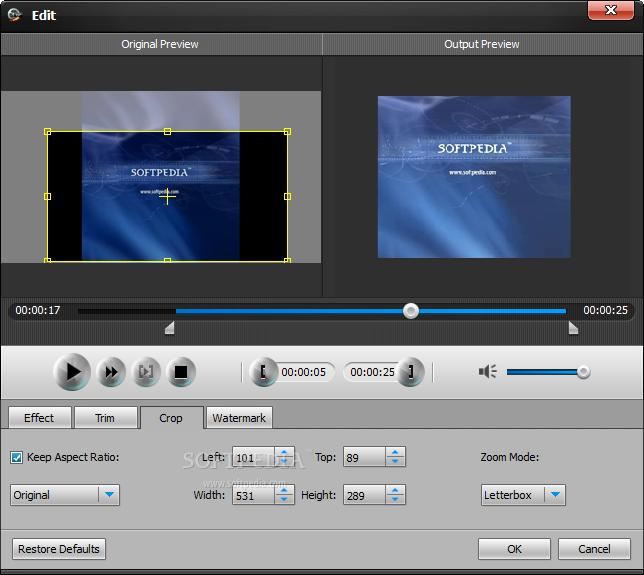
Task: Click the trim start time 00:00:05 field
Action: point(304,372)
